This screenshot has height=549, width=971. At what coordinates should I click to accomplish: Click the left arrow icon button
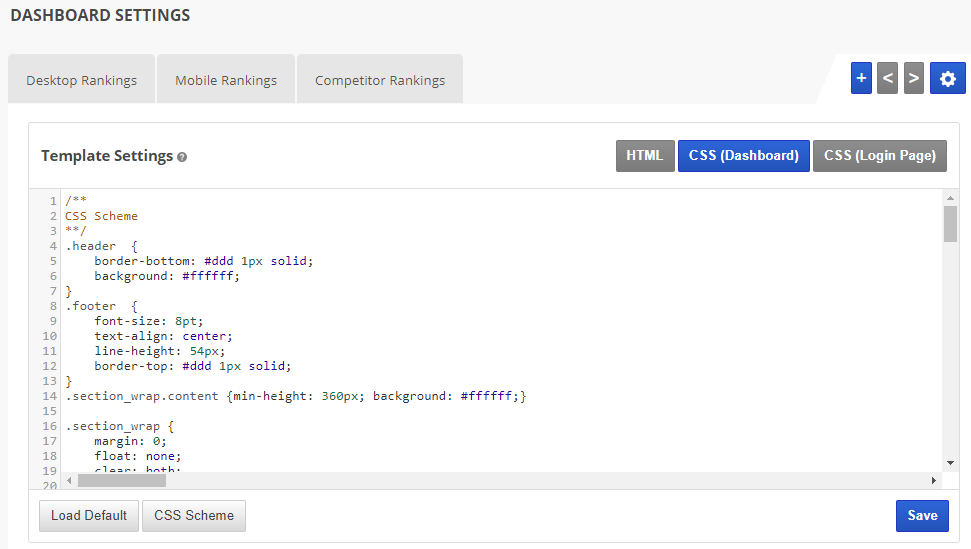coord(887,78)
